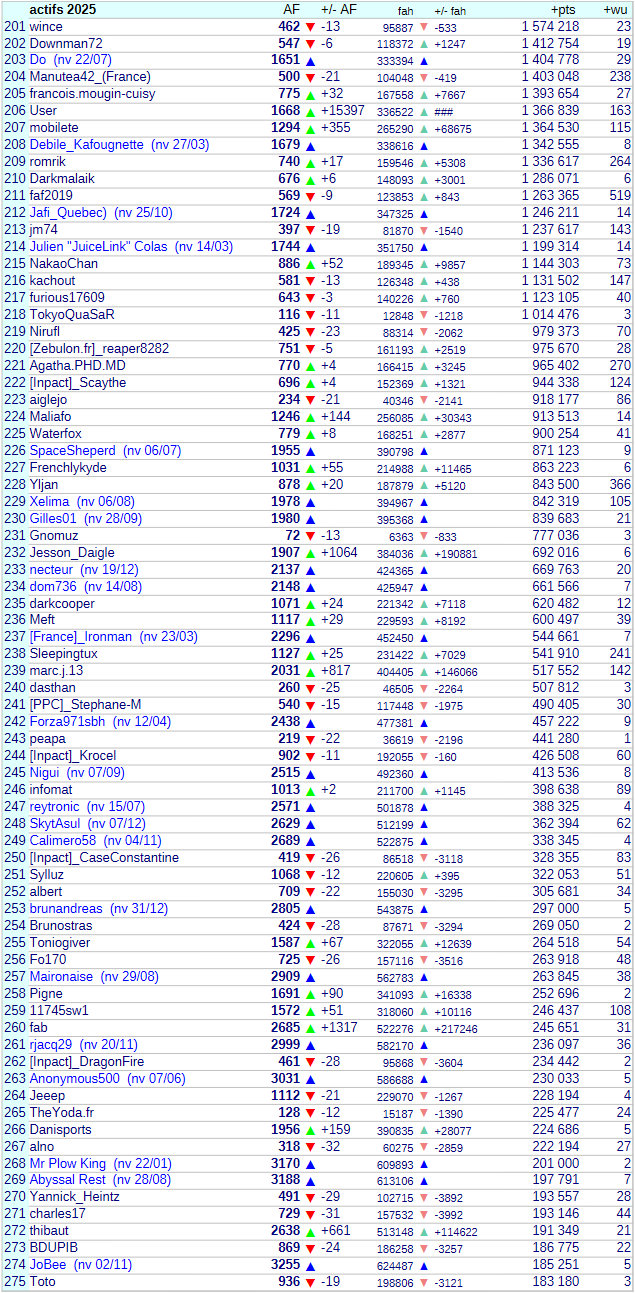
Task: Open the [France]_Ironman member entry
Action: click(x=80, y=637)
